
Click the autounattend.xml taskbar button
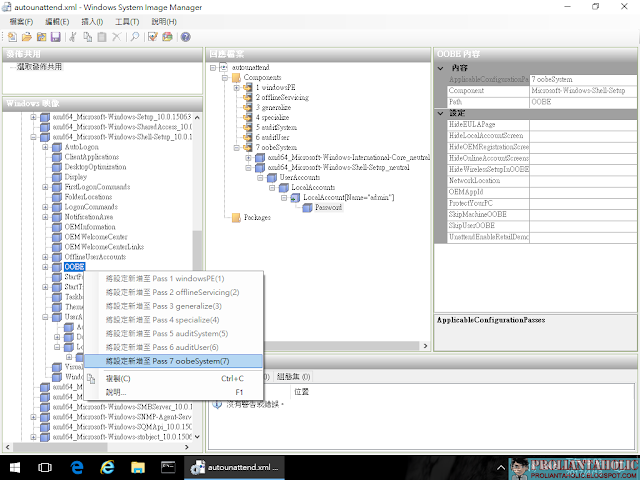tap(234, 467)
